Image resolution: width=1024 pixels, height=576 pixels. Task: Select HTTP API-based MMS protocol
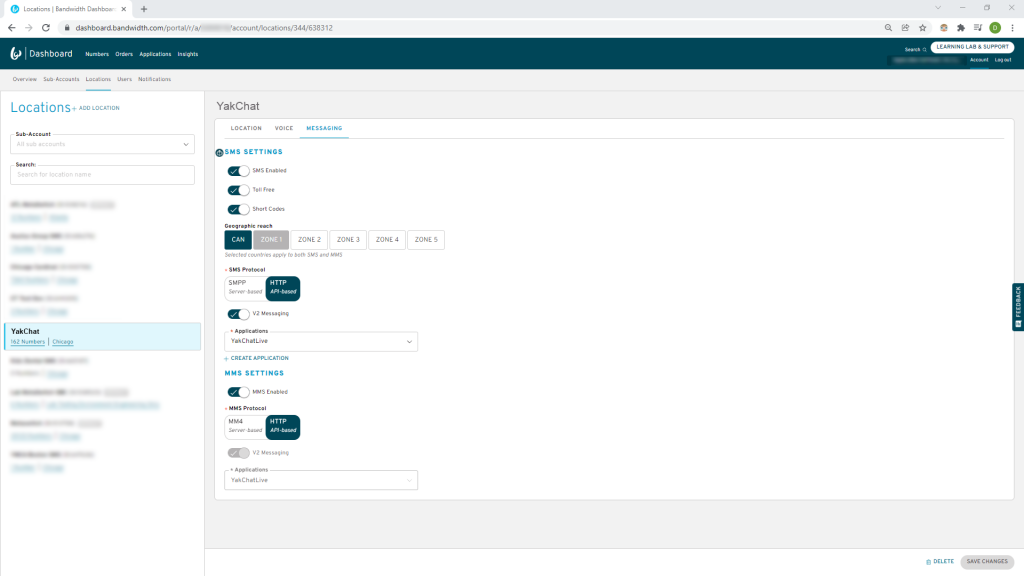click(283, 427)
